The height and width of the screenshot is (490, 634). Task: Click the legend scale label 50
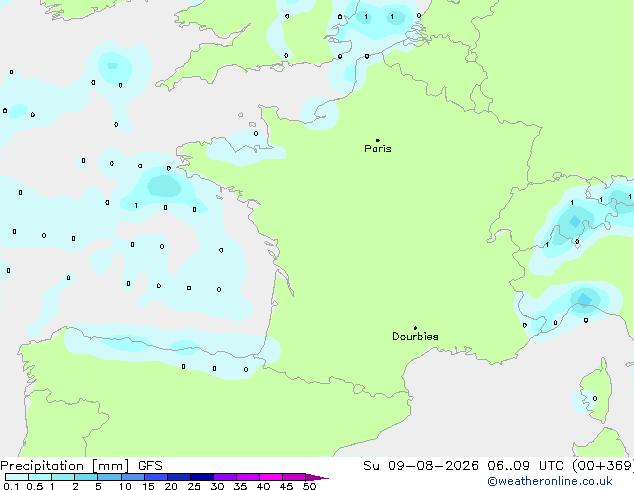click(x=310, y=486)
